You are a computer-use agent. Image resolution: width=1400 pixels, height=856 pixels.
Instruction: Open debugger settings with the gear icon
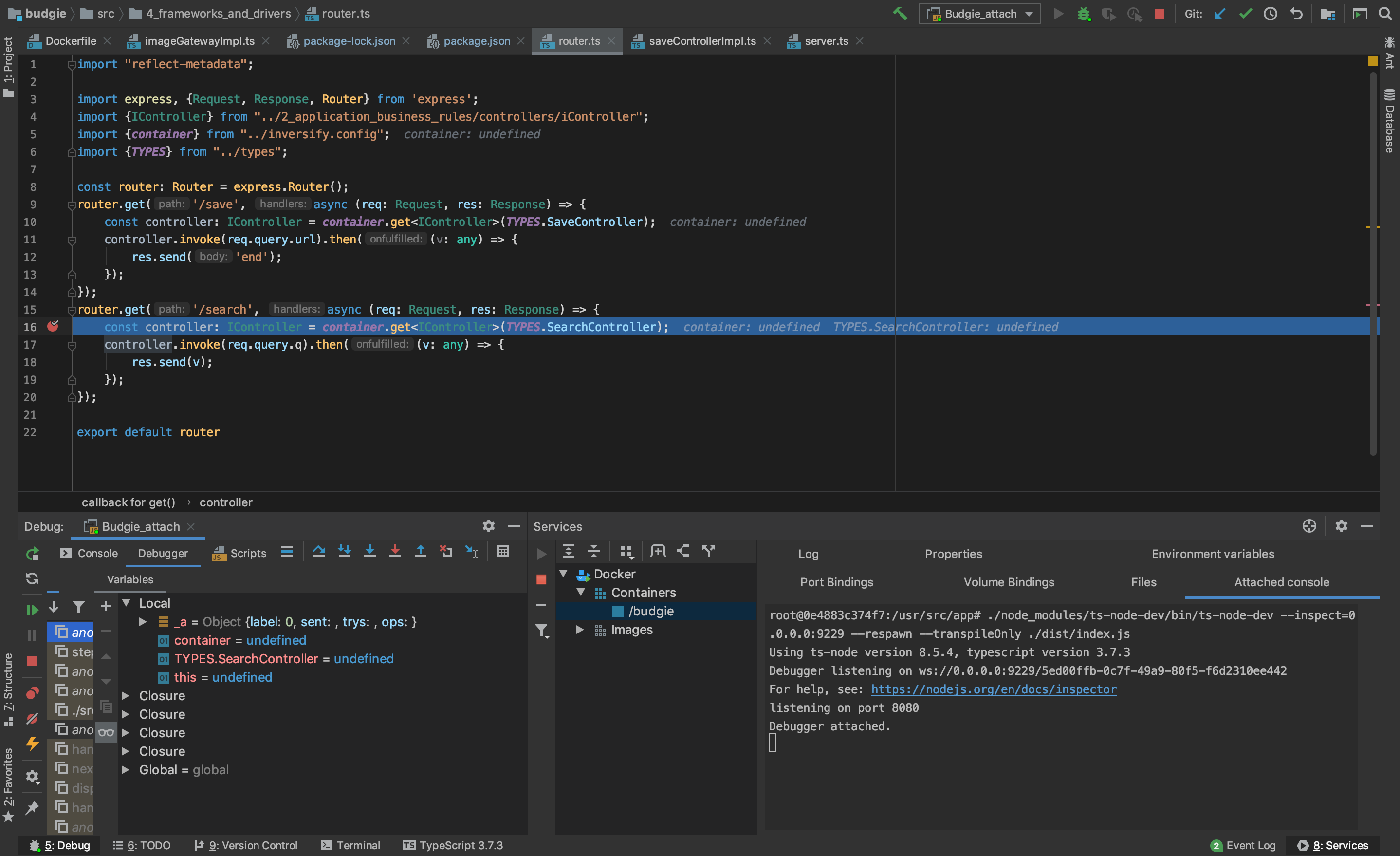click(x=488, y=526)
